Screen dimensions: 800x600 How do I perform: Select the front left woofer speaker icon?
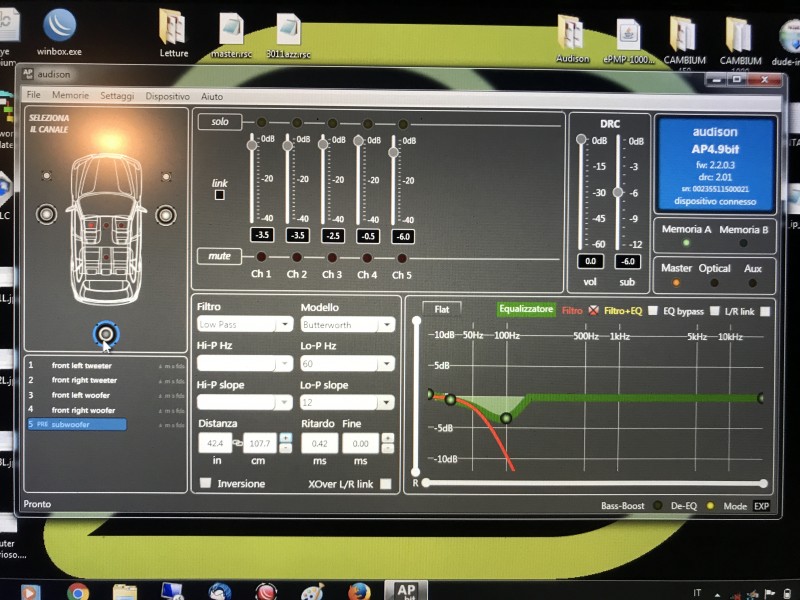pyautogui.click(x=46, y=214)
